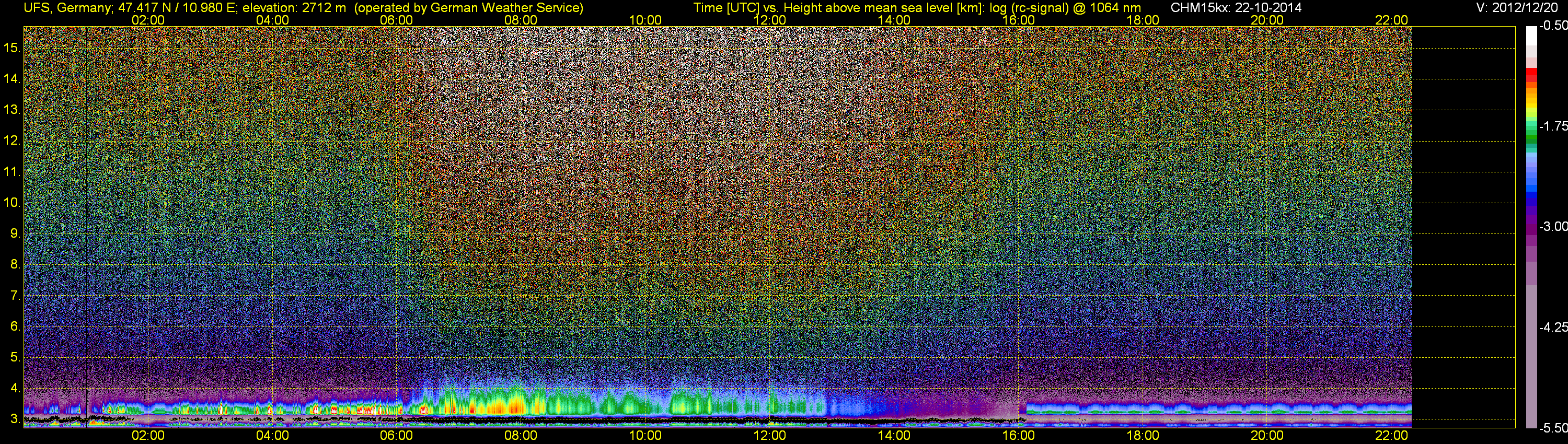Click the 20:00 label on the top time axis
Viewport: 1568px width, 444px height.
1267,20
